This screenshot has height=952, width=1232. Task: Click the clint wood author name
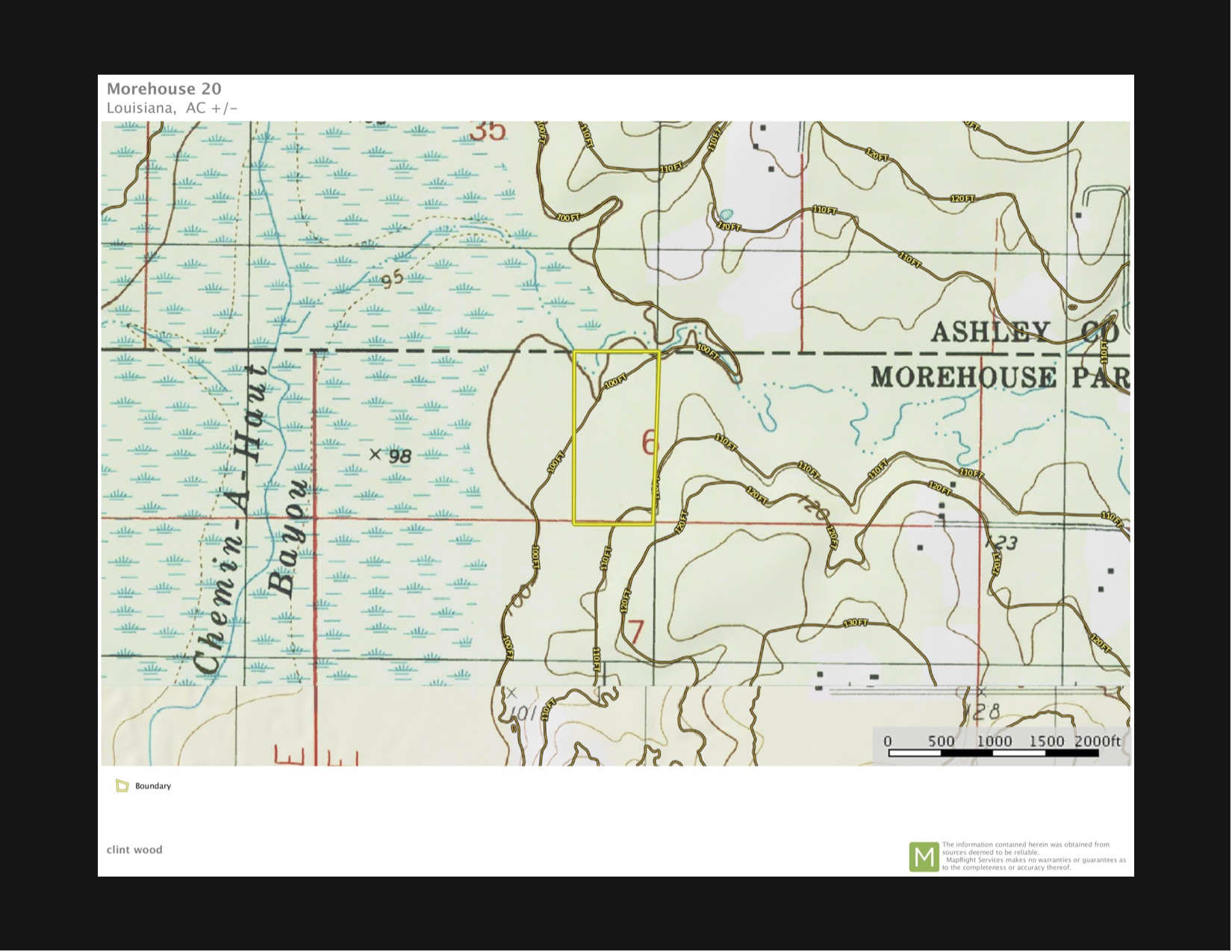[x=134, y=850]
